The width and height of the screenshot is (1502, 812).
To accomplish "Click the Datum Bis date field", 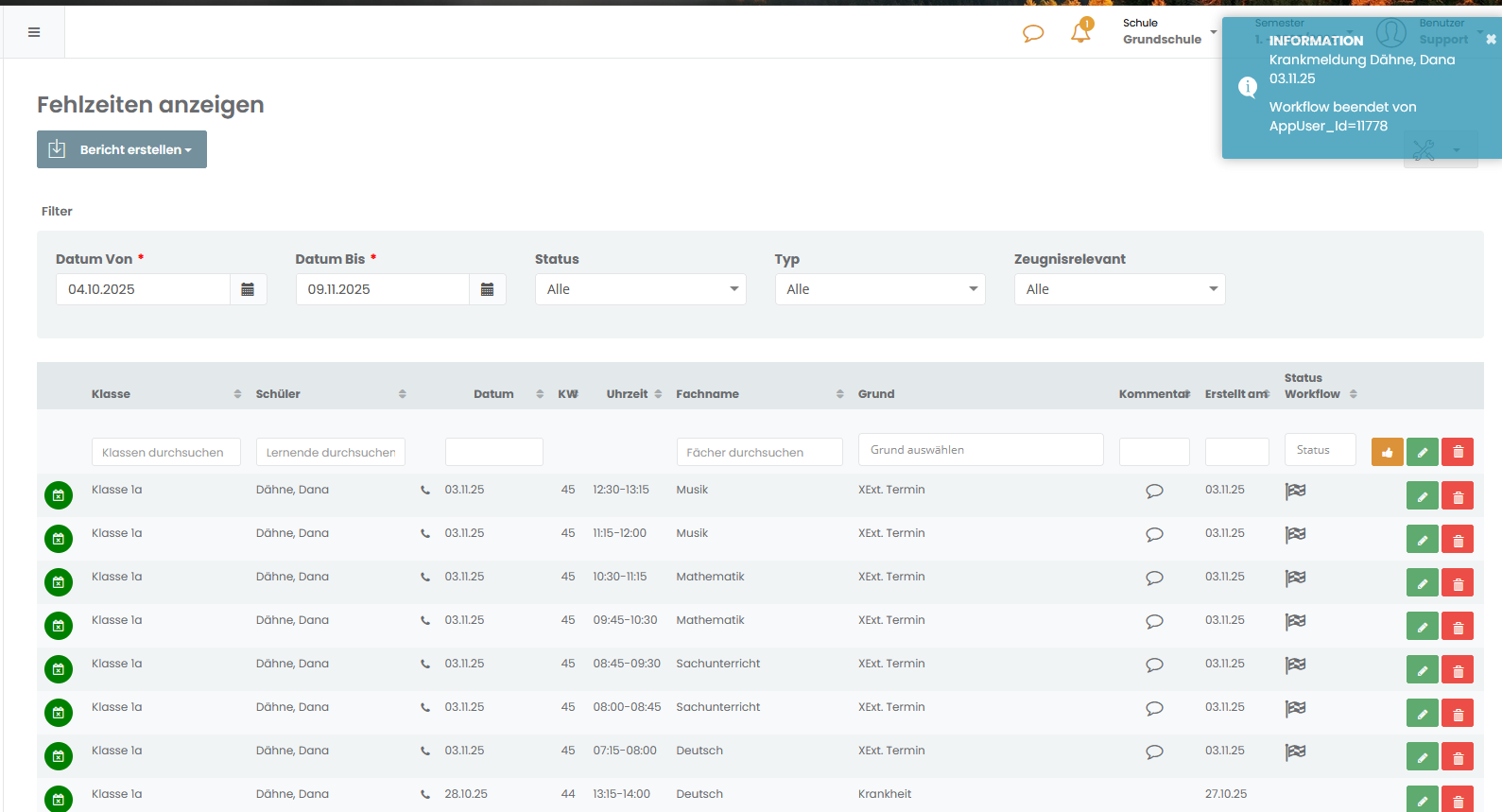I will (x=383, y=289).
